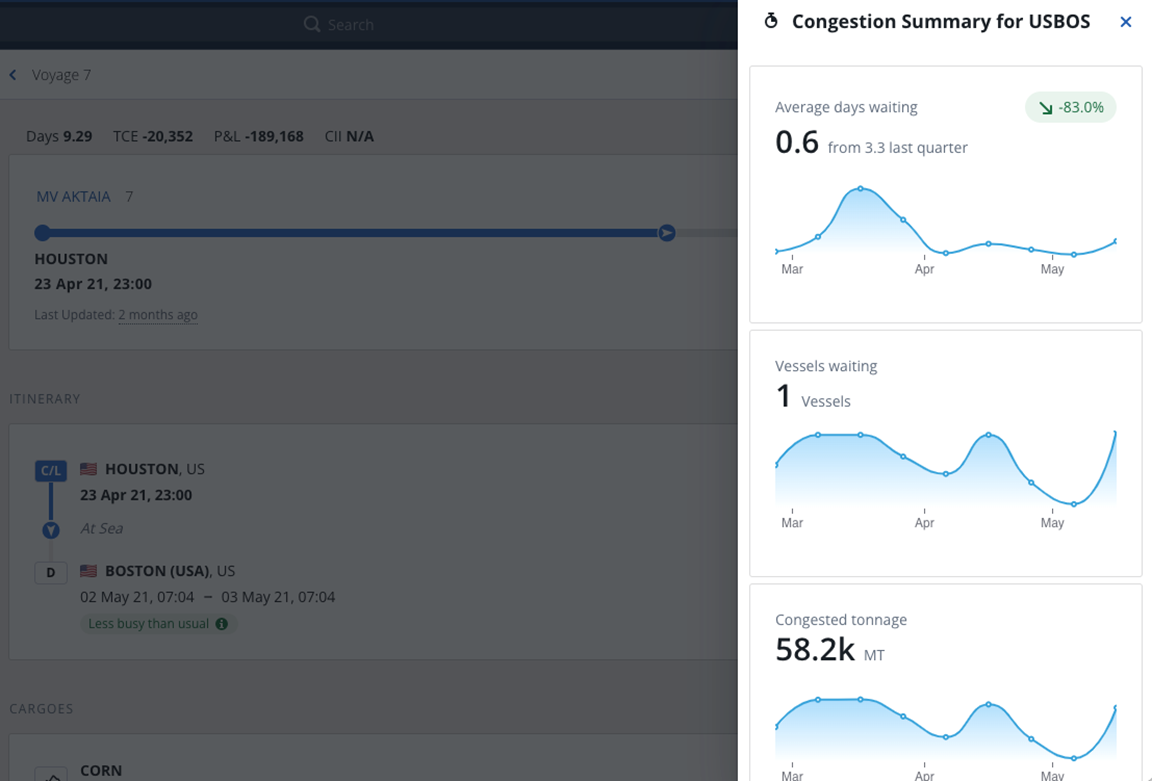
Task: Click the vessel arrow marker on the voyage progress bar
Action: (x=666, y=233)
